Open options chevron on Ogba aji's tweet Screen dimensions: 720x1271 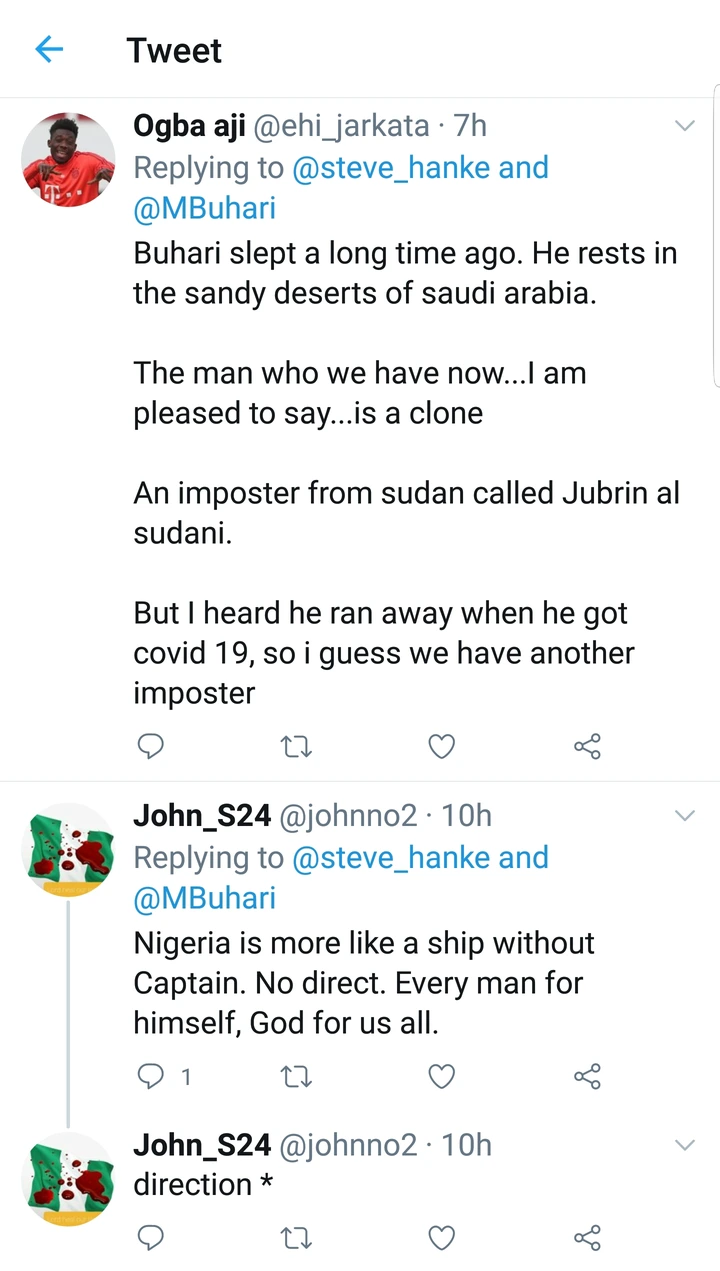click(685, 126)
